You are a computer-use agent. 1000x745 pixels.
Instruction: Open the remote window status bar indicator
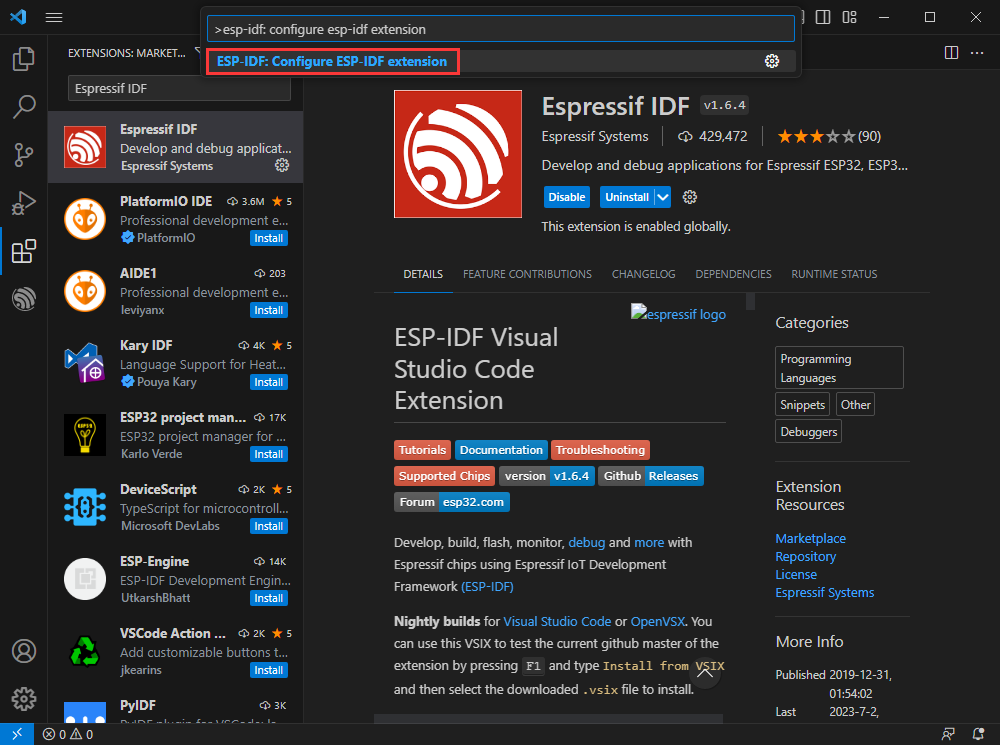click(x=17, y=734)
